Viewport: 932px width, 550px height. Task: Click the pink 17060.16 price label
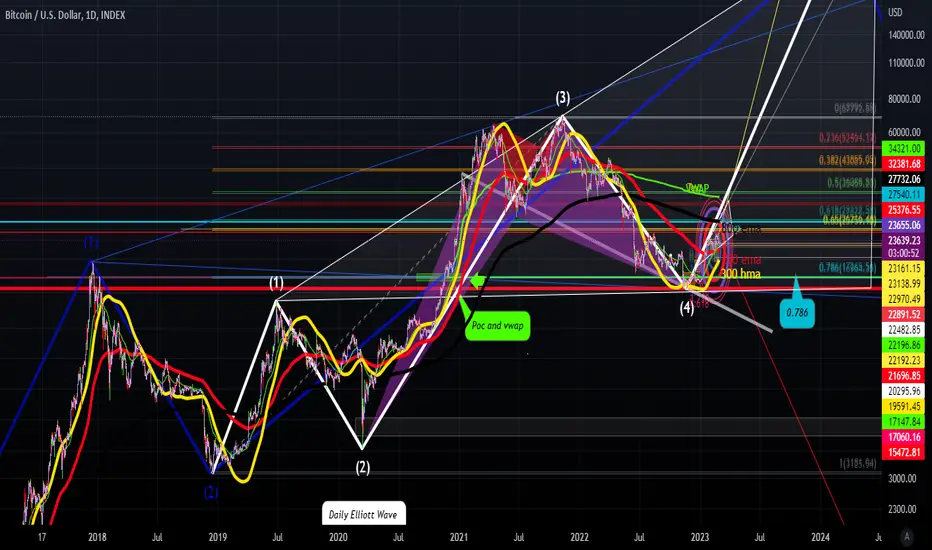coord(903,437)
